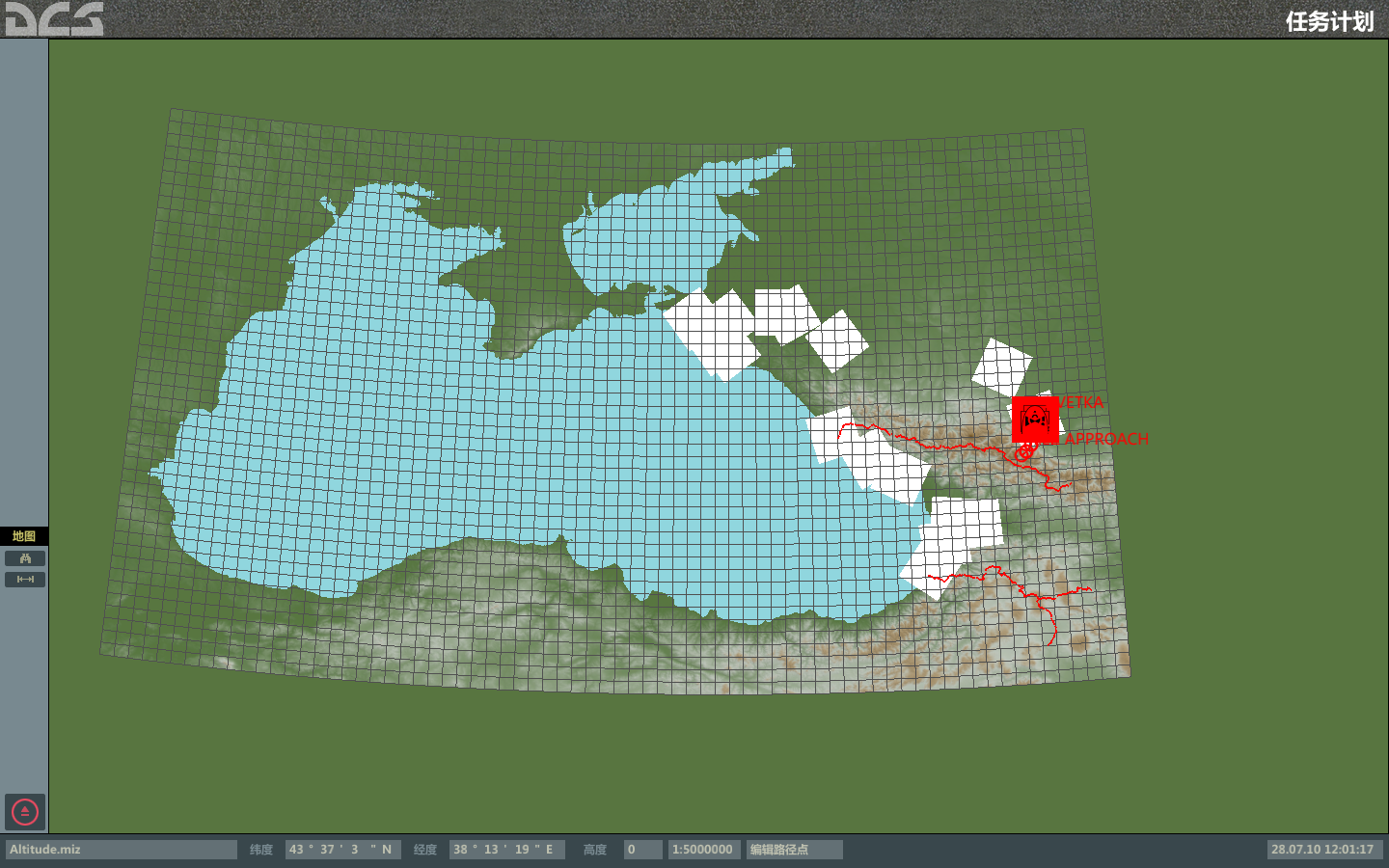Click the 编辑路径点 edit waypoint status
The height and width of the screenshot is (868, 1389).
pos(794,850)
